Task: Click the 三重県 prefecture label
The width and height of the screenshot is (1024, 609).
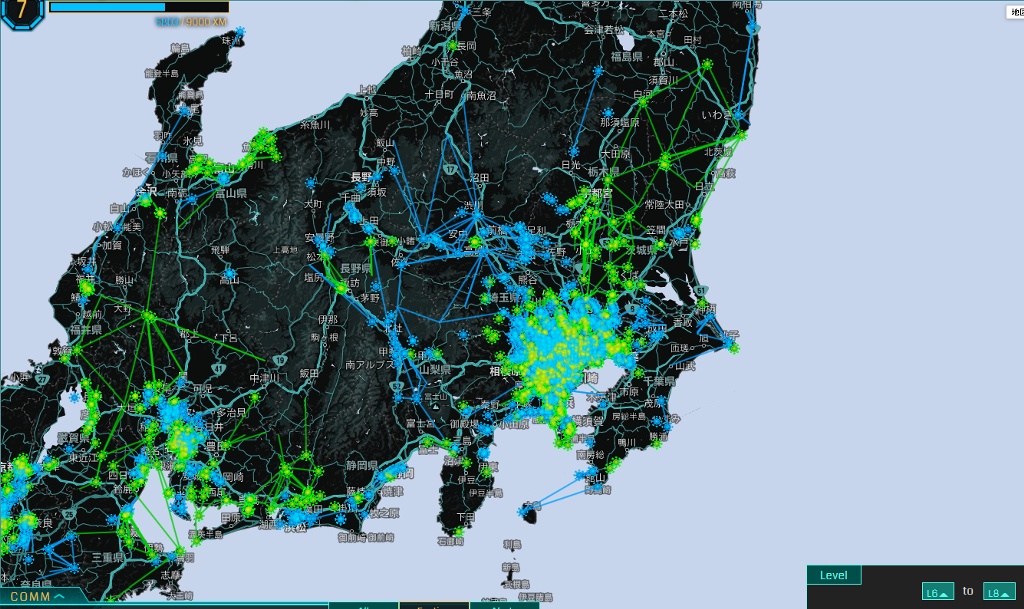Action: click(x=108, y=557)
